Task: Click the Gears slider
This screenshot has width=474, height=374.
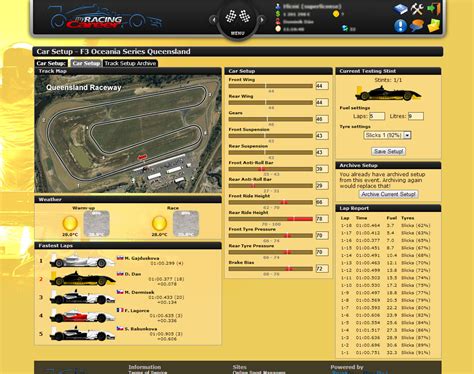Action: (271, 119)
